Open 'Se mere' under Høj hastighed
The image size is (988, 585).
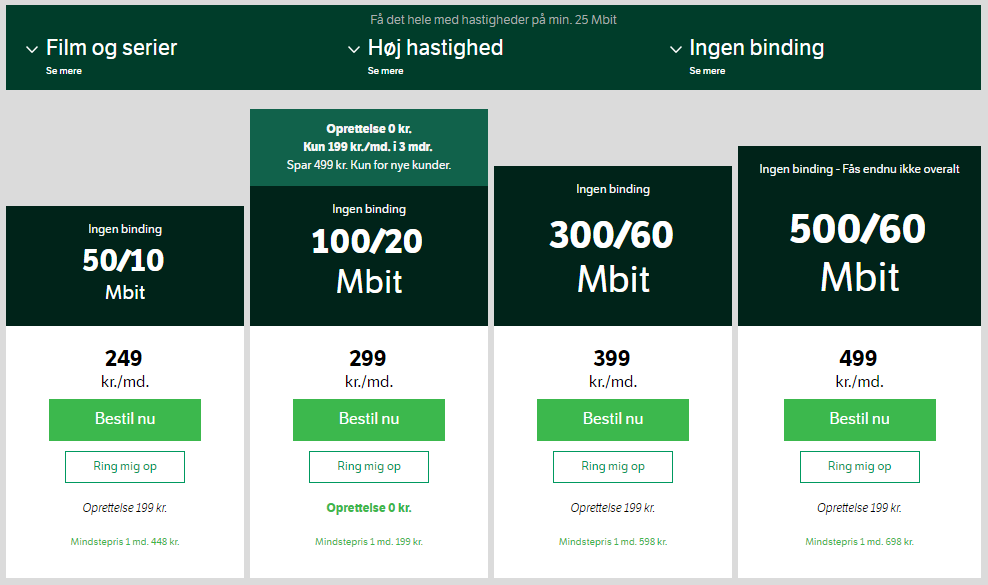[385, 71]
